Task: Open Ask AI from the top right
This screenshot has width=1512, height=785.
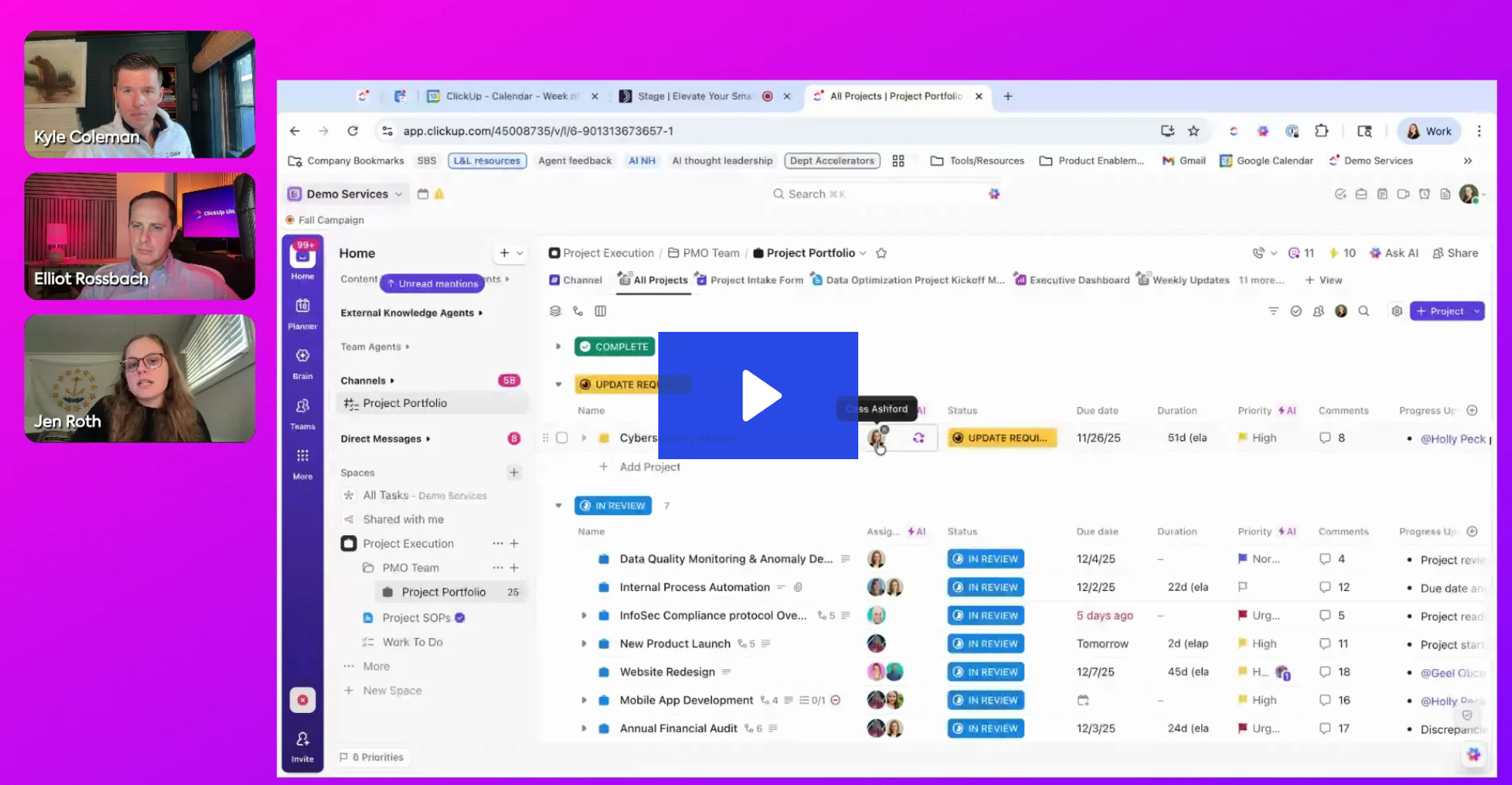Action: tap(1394, 253)
